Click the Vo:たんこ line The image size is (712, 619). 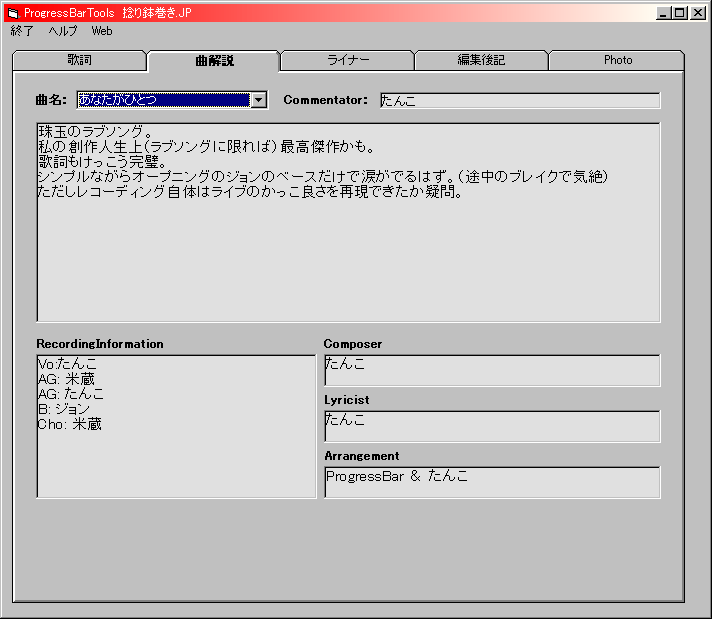67,364
